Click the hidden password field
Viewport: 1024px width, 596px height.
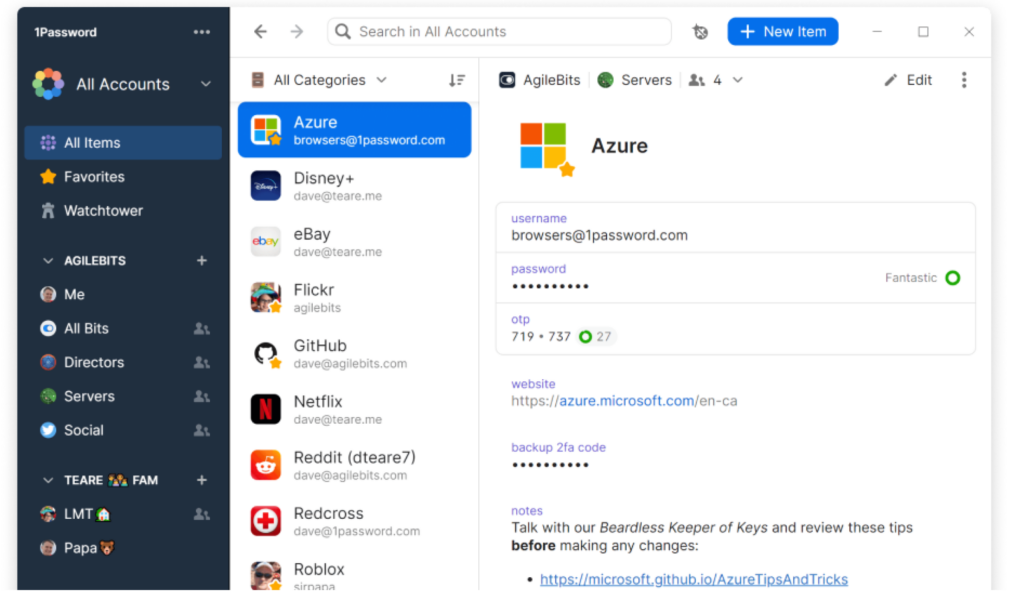735,278
